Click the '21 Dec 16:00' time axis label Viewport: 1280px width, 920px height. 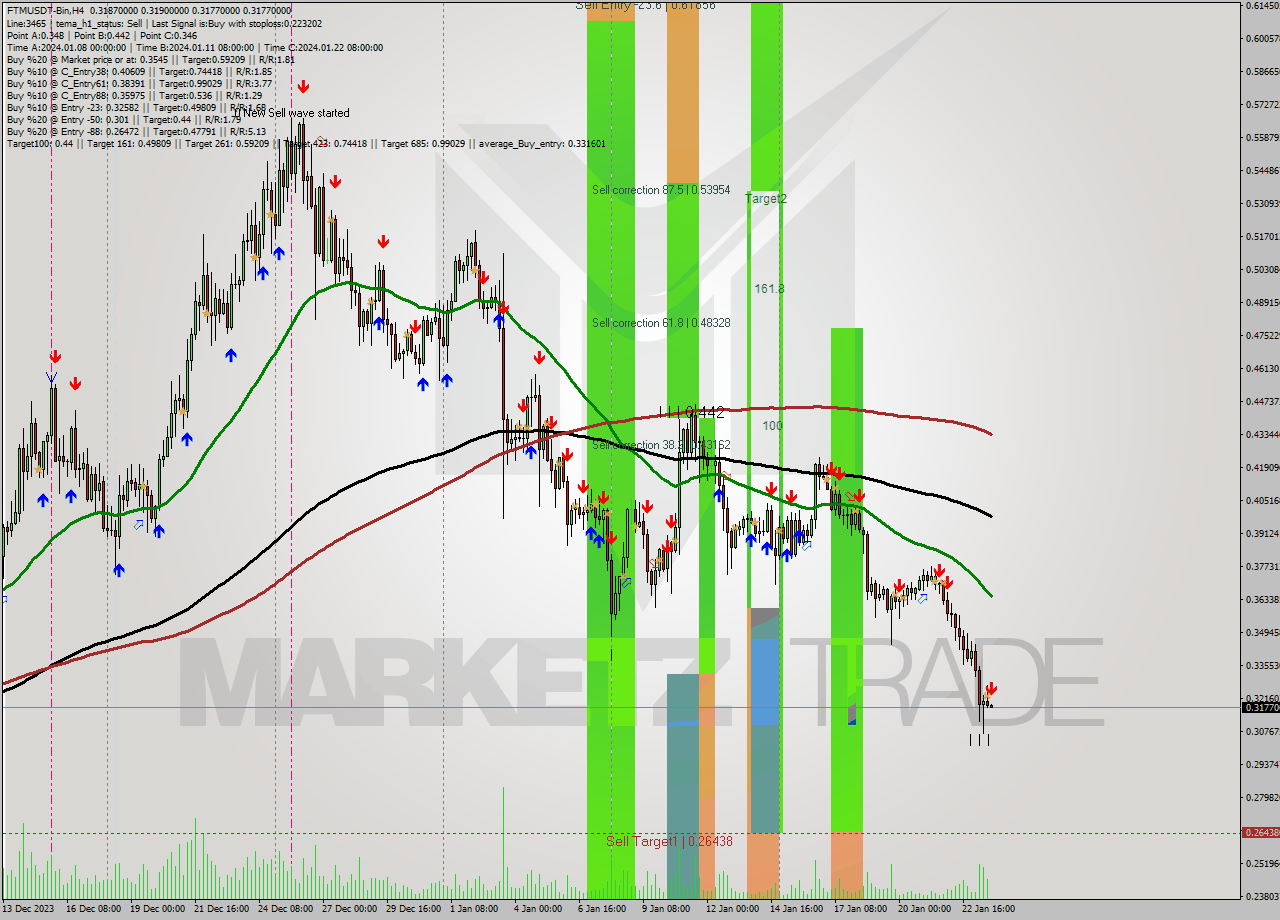222,909
